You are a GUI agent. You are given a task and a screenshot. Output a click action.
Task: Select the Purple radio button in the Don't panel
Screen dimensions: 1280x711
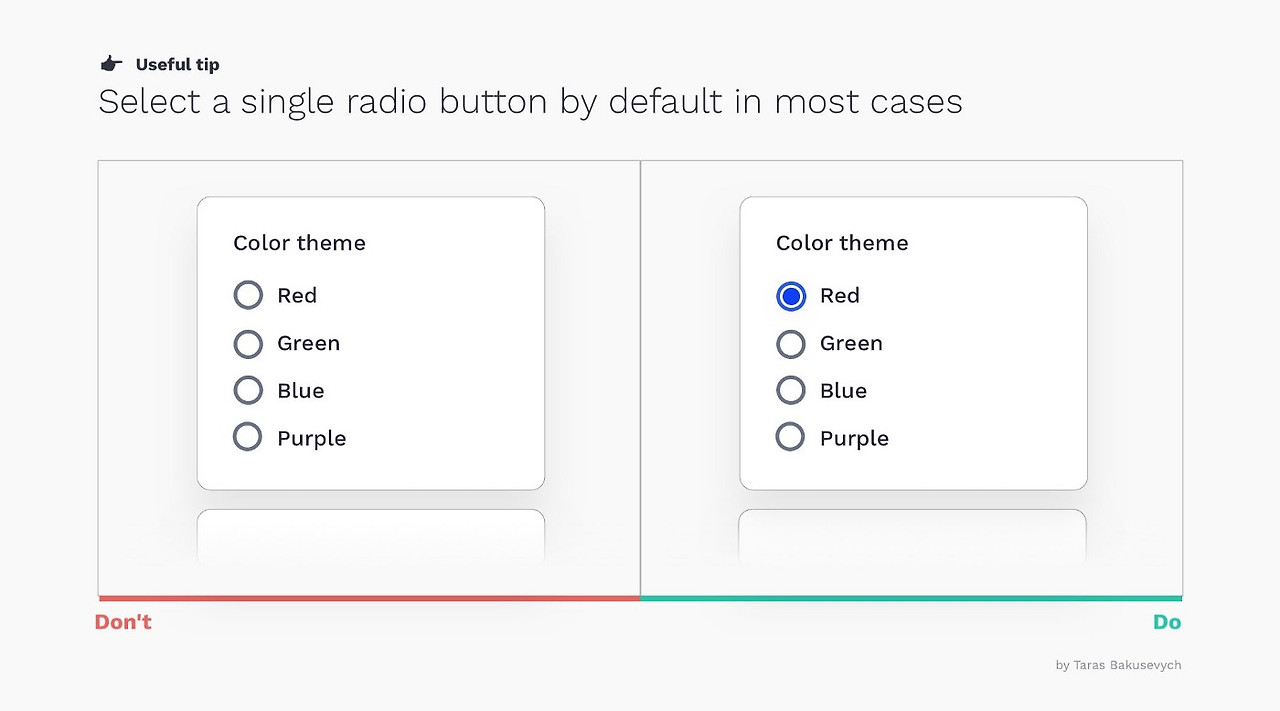(x=248, y=436)
